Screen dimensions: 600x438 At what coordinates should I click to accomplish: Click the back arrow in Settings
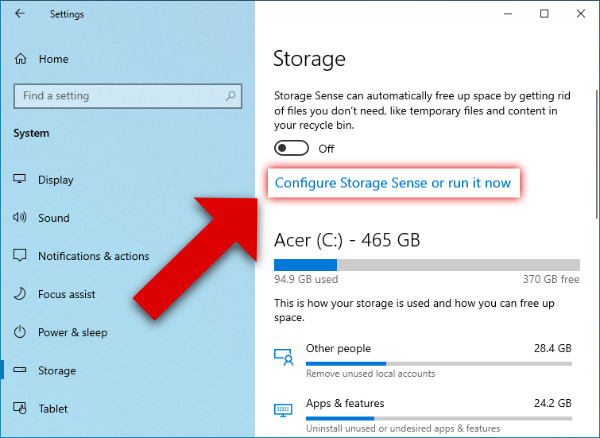pos(21,14)
